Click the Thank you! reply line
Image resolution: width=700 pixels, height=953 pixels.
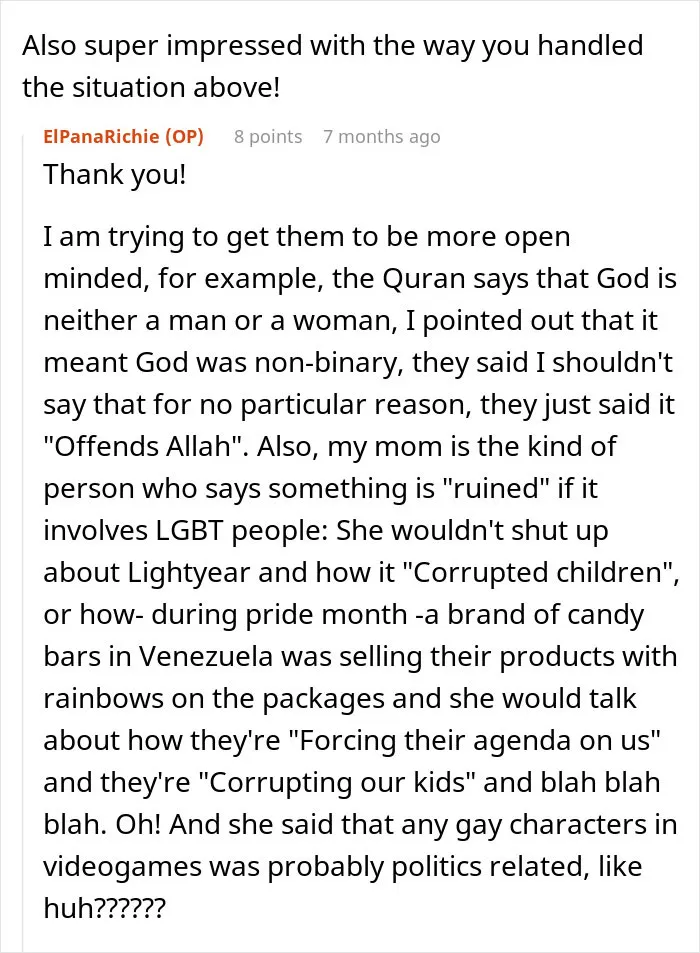click(x=115, y=175)
